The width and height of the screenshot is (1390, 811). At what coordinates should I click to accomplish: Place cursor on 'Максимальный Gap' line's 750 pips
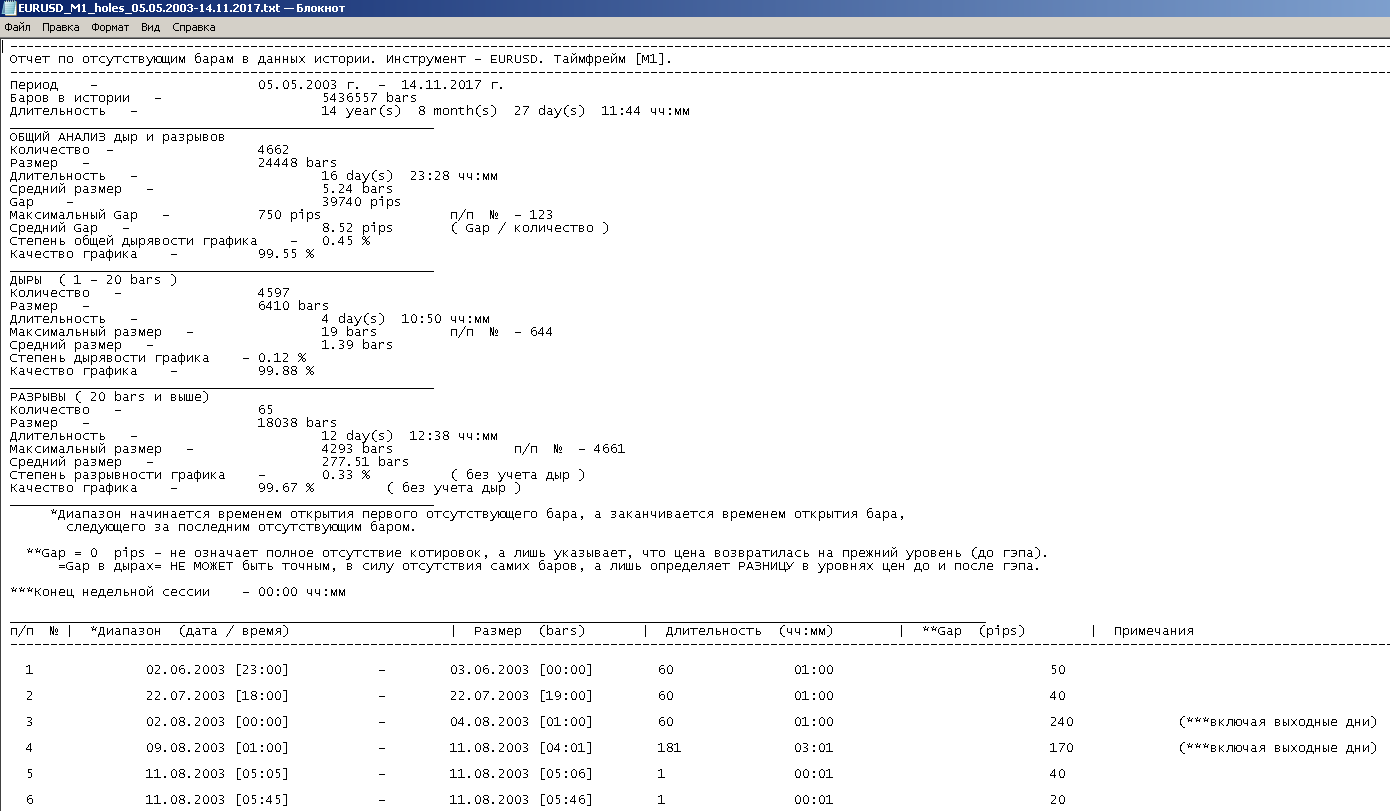click(289, 215)
